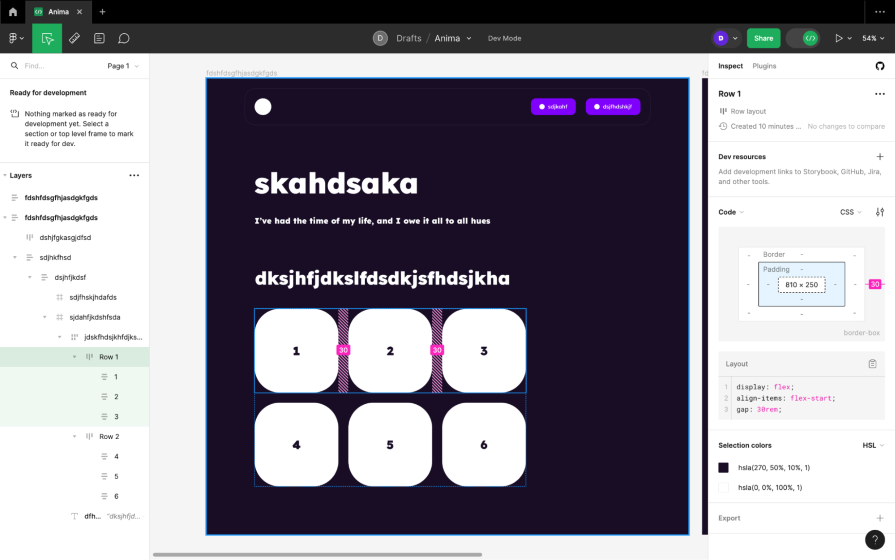
Task: Copy the Layout code with clipboard icon
Action: pyautogui.click(x=872, y=364)
